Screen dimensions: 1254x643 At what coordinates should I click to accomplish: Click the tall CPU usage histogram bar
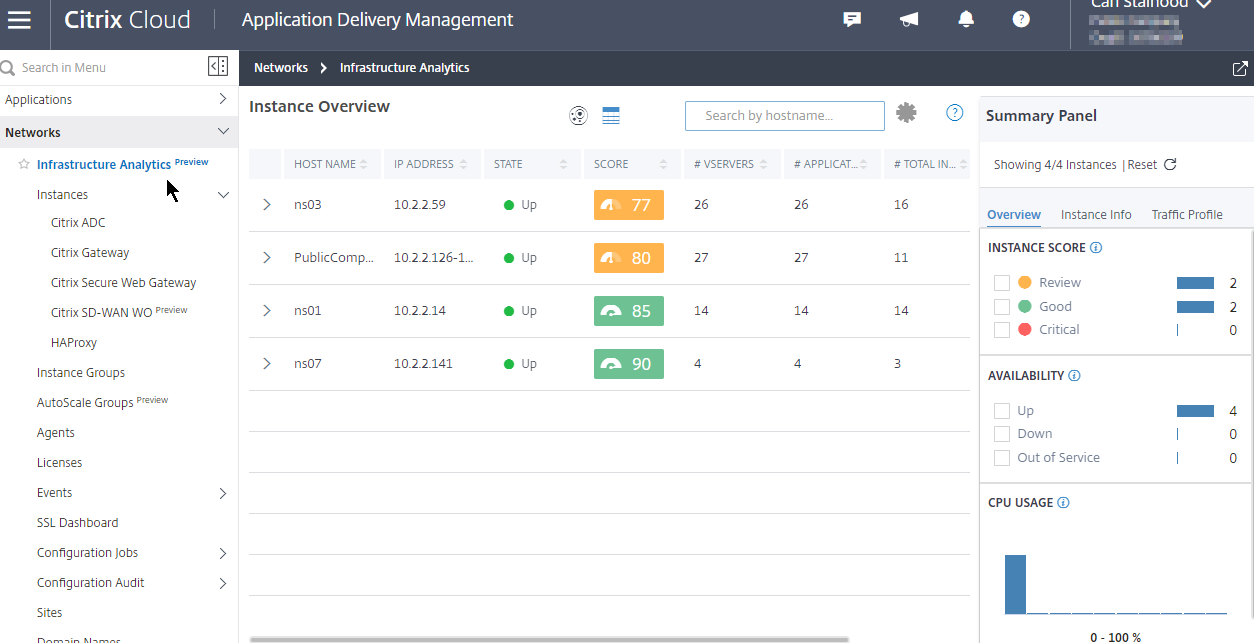click(1015, 584)
